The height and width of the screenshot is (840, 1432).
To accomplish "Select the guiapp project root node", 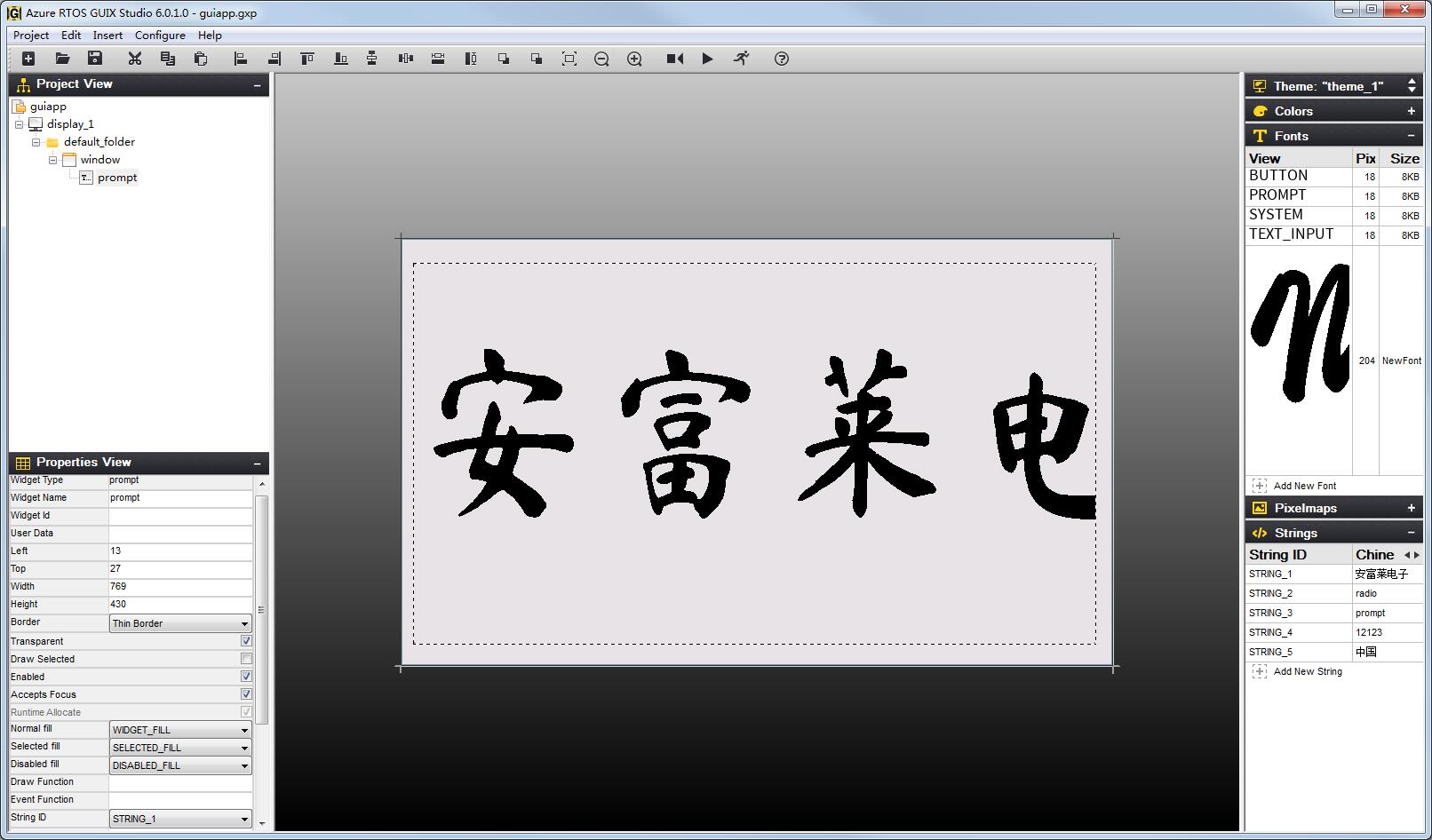I will [x=48, y=107].
